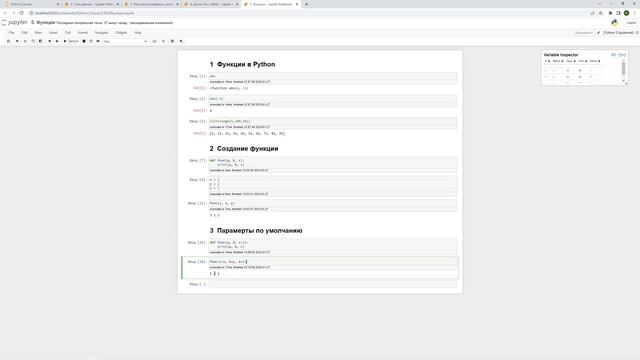Select the code cell containing abs

[x=333, y=76]
